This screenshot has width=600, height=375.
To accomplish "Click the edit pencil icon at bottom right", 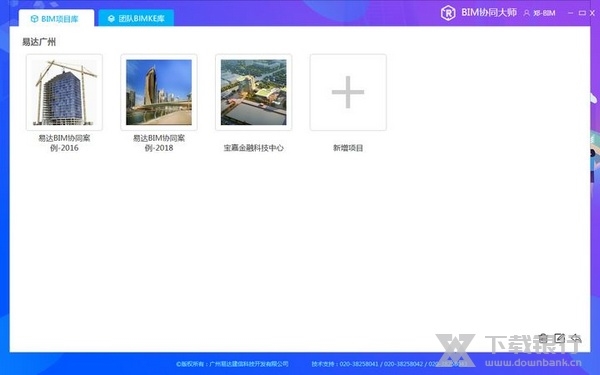I will coord(559,338).
